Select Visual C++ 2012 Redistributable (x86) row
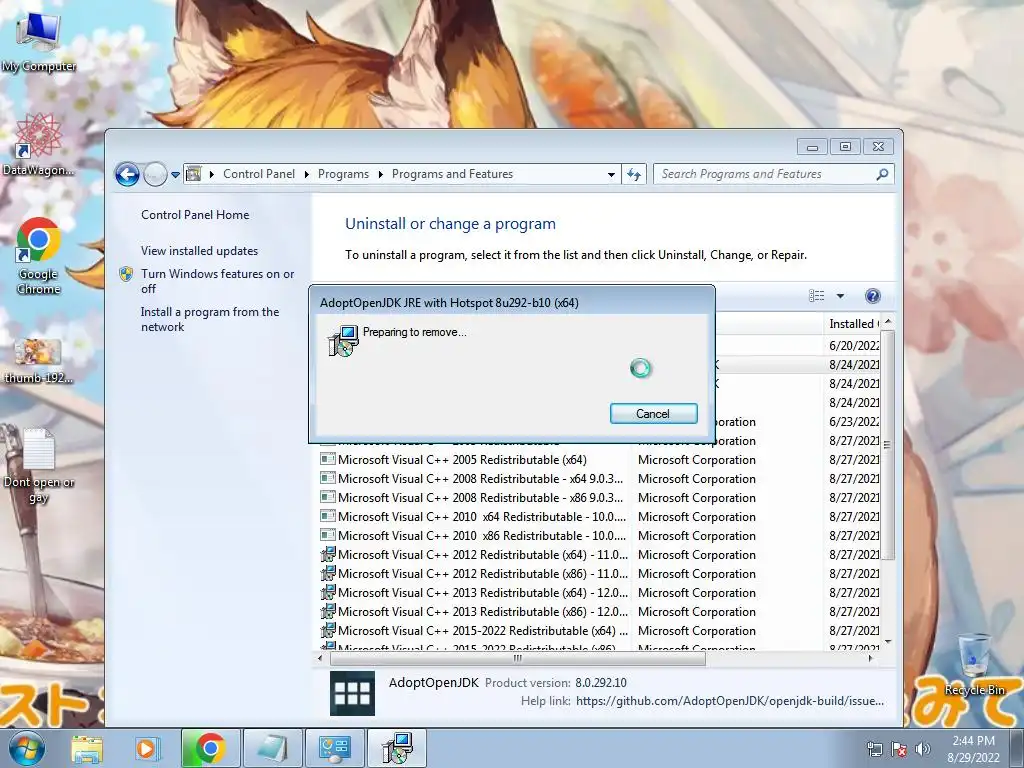 [x=600, y=573]
